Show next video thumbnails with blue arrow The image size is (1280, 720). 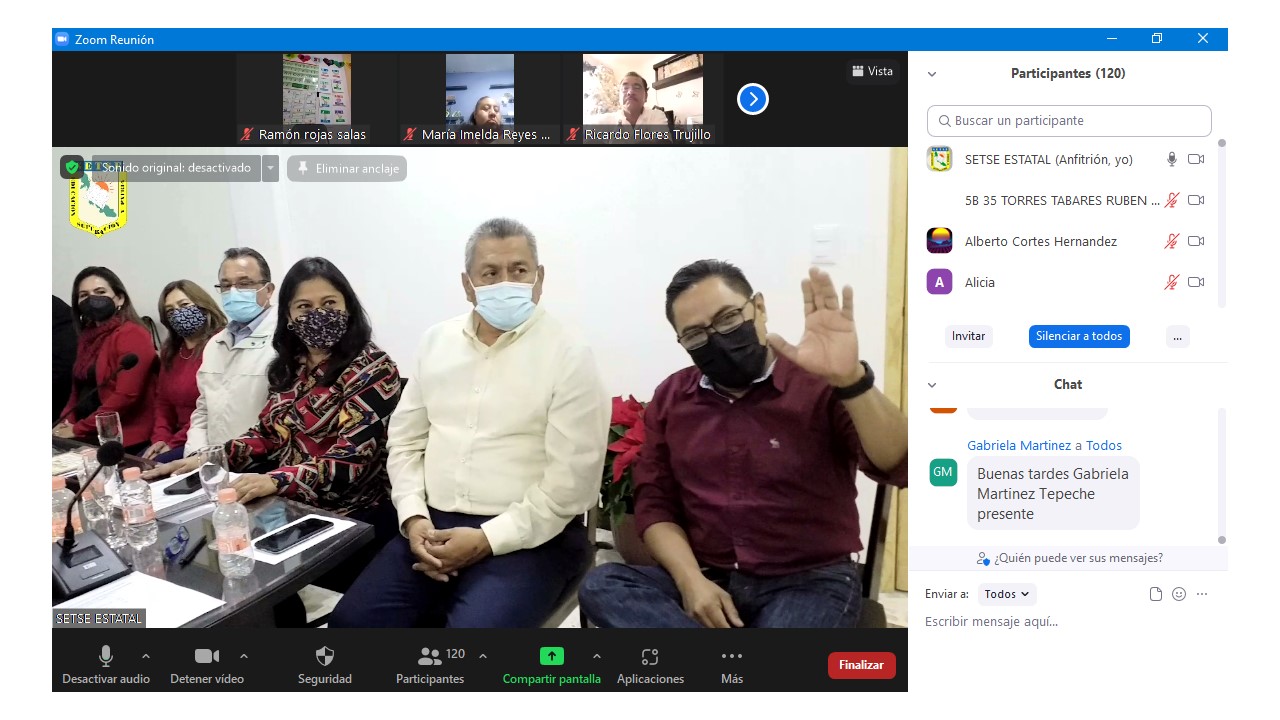pos(753,99)
